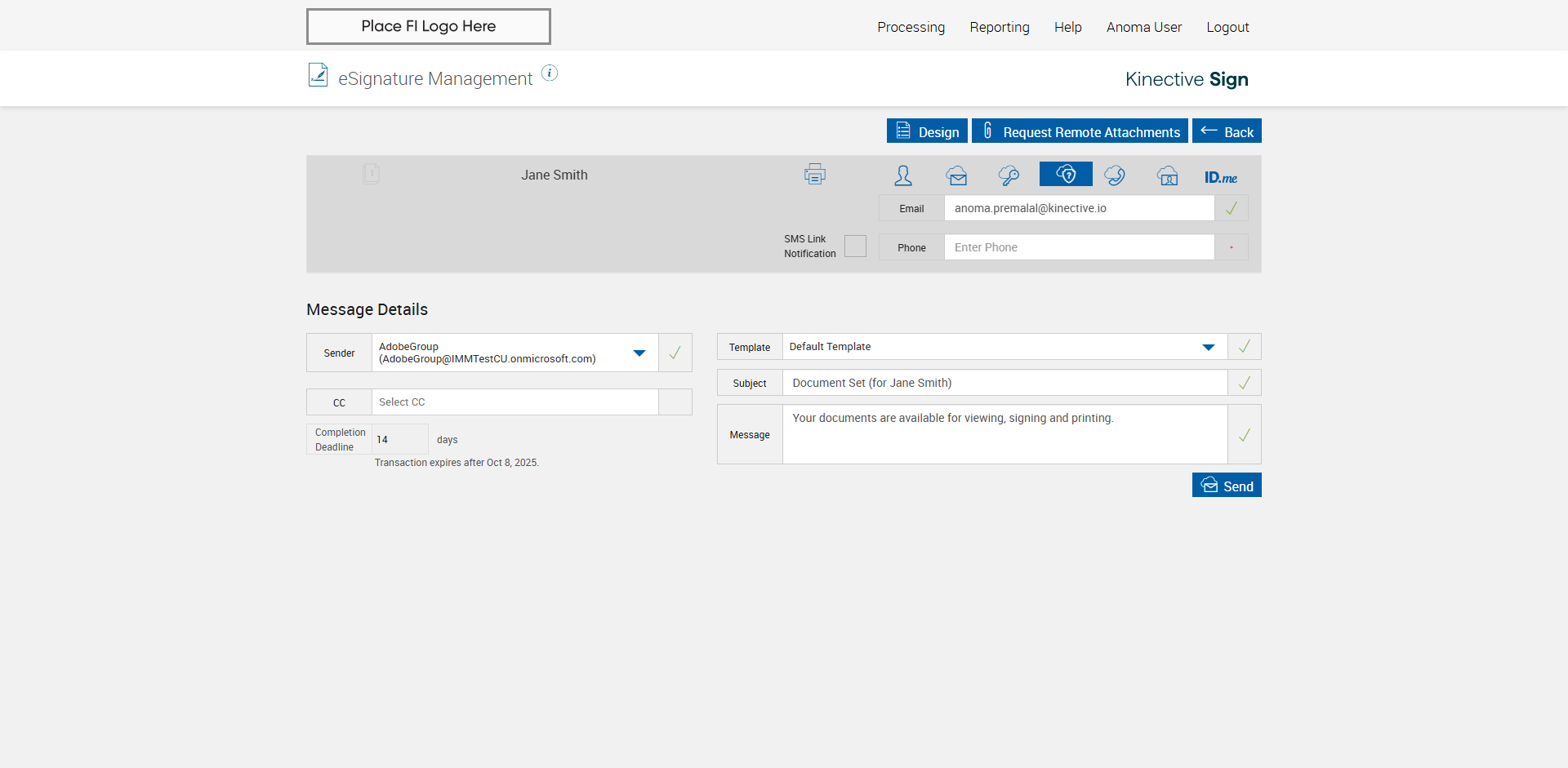Go Back to the previous page
This screenshot has width=1568, height=768.
point(1226,131)
